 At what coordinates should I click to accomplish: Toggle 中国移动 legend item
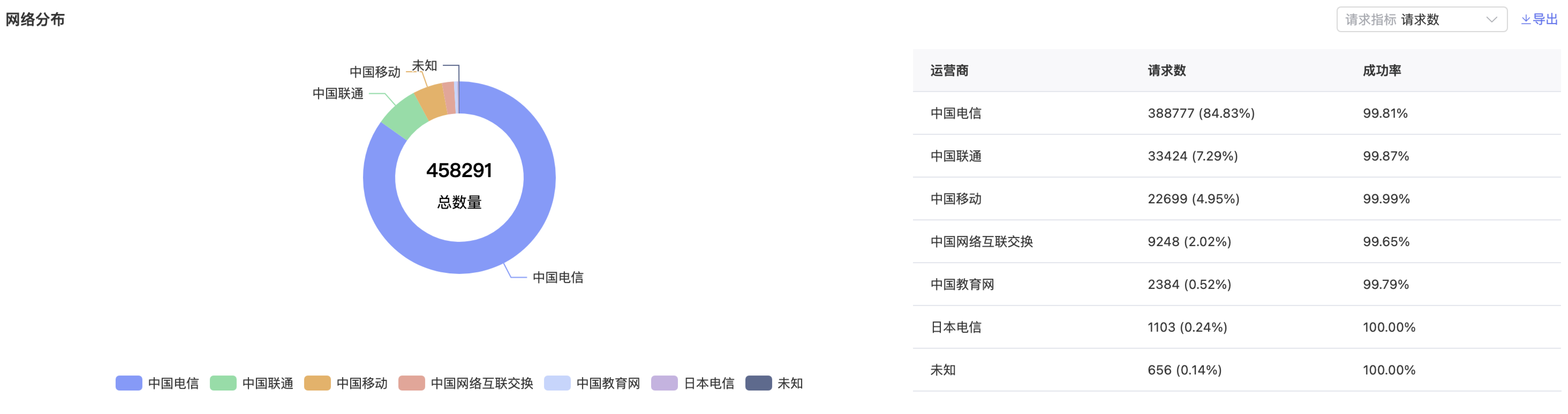[x=346, y=383]
